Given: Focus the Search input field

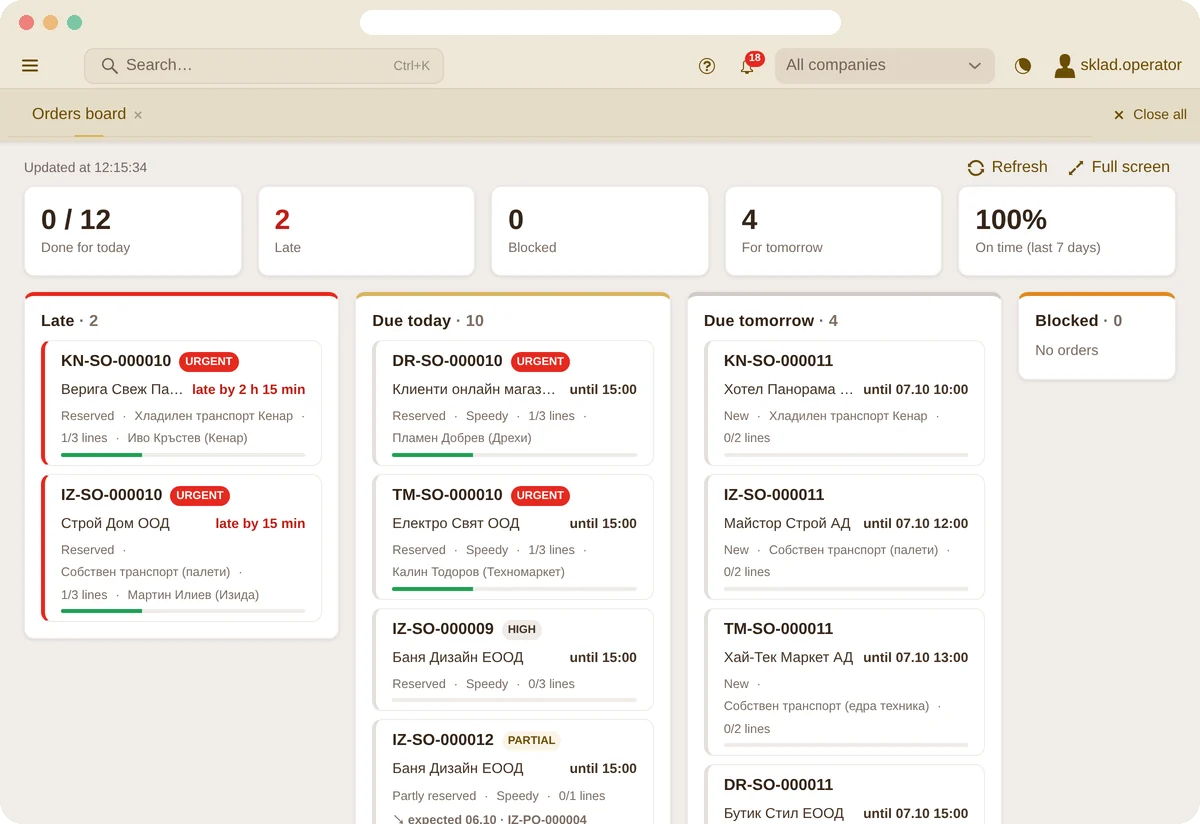Looking at the screenshot, I should 264,66.
